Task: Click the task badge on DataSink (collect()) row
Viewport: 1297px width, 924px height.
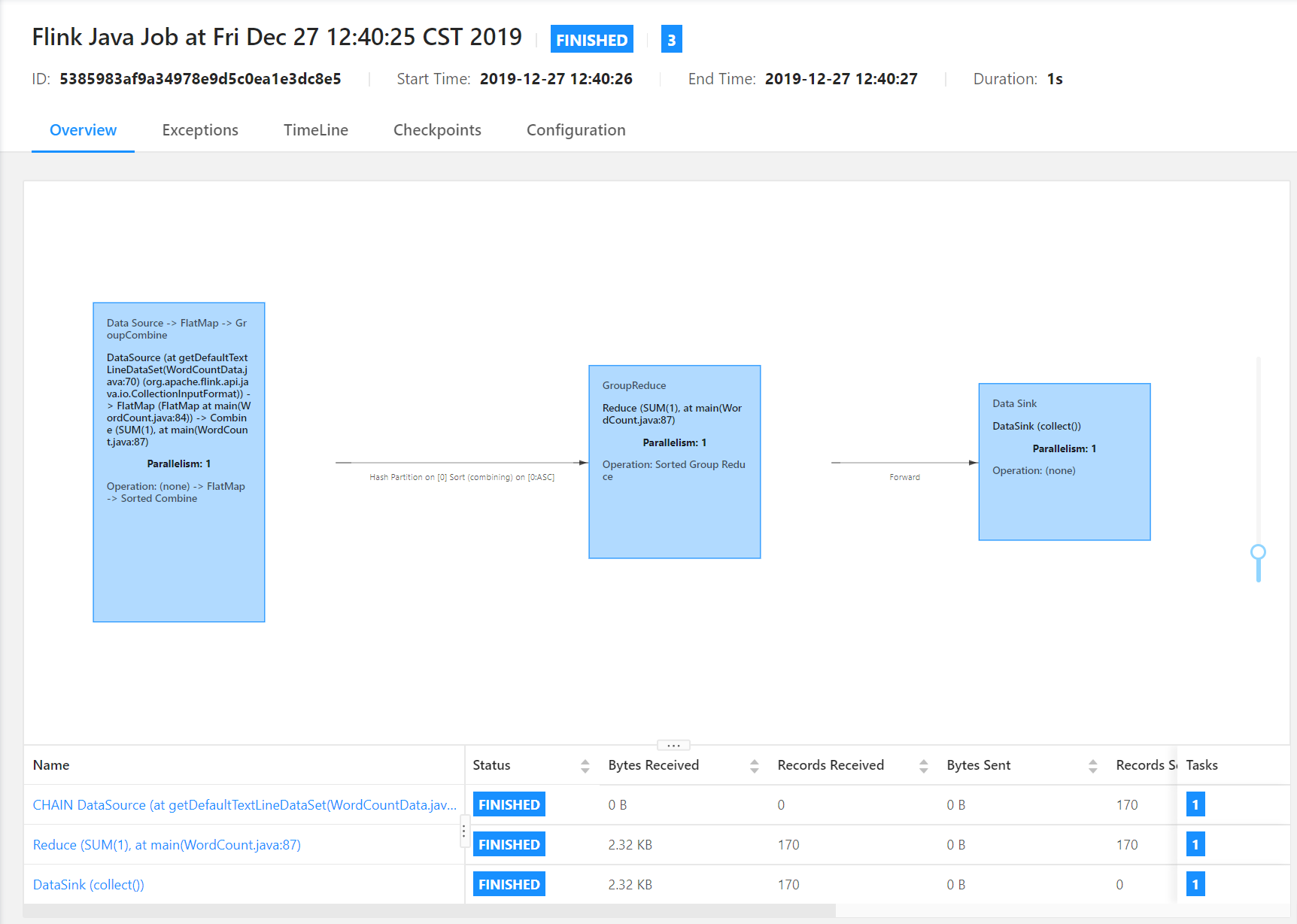Action: click(x=1195, y=884)
